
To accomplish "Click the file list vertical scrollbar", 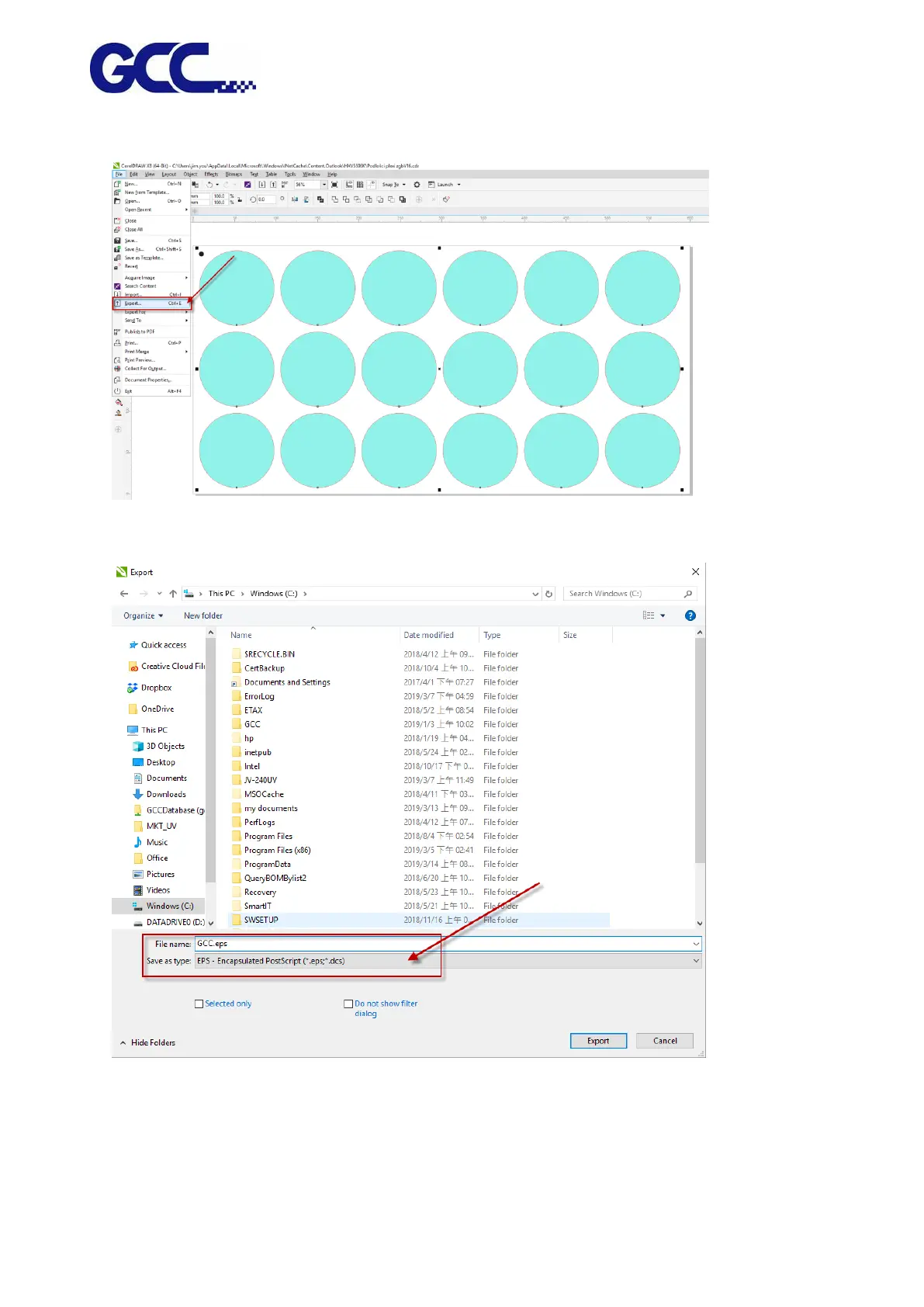I will 700,750.
